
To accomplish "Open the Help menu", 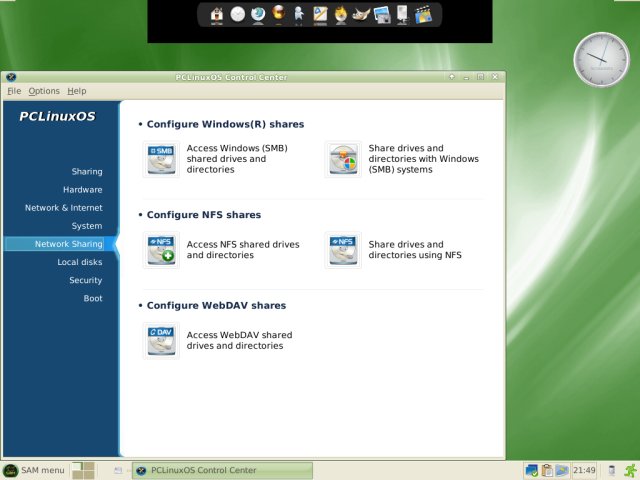I will tap(77, 91).
